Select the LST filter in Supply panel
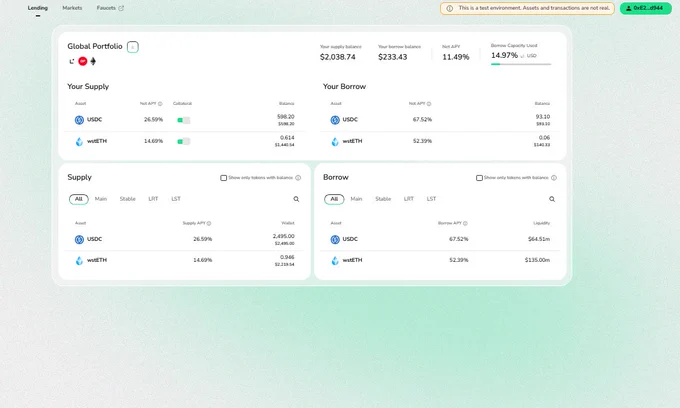Image resolution: width=680 pixels, height=408 pixels. [176, 199]
